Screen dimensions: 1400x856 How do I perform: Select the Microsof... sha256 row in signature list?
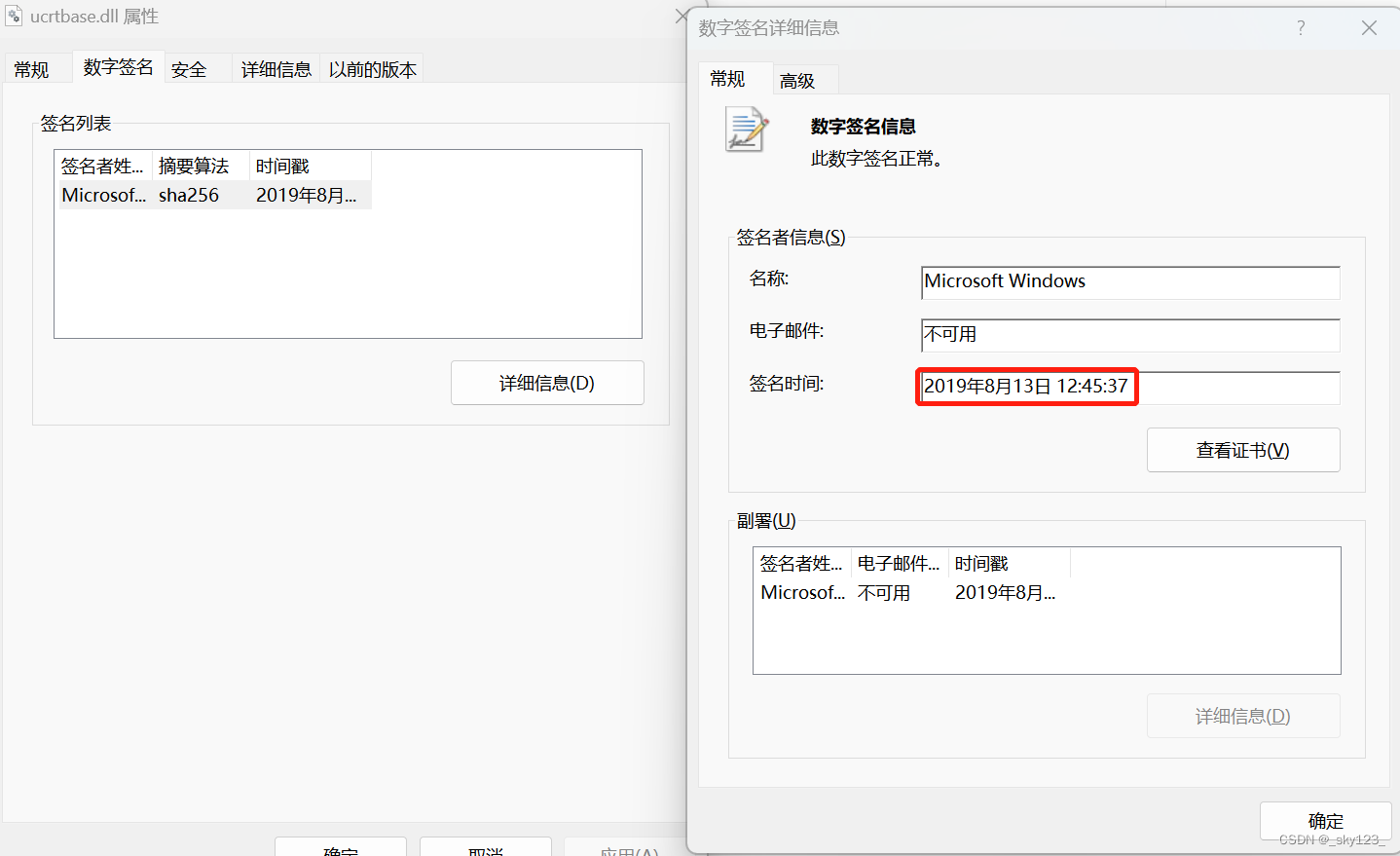[215, 195]
